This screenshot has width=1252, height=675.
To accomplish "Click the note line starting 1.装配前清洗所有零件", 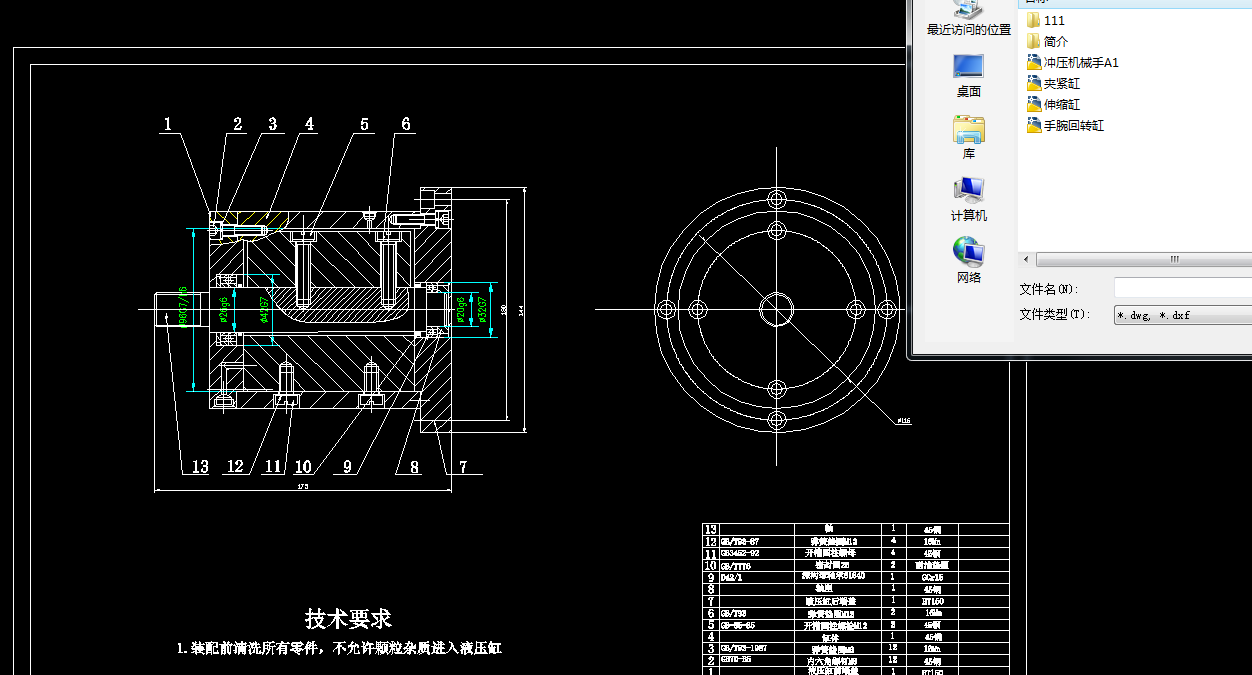I will [339, 648].
